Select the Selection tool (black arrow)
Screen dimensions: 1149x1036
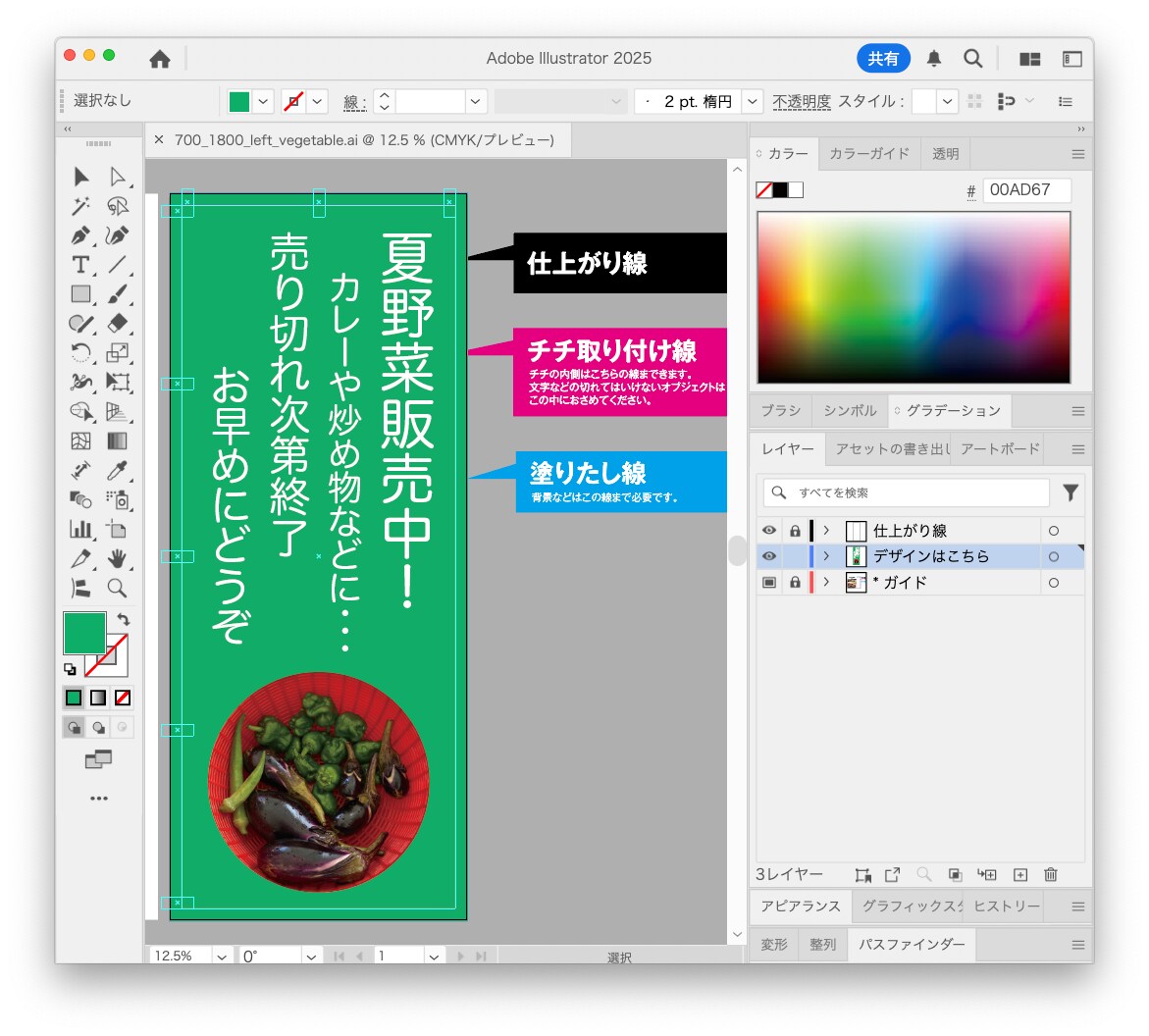(x=81, y=177)
